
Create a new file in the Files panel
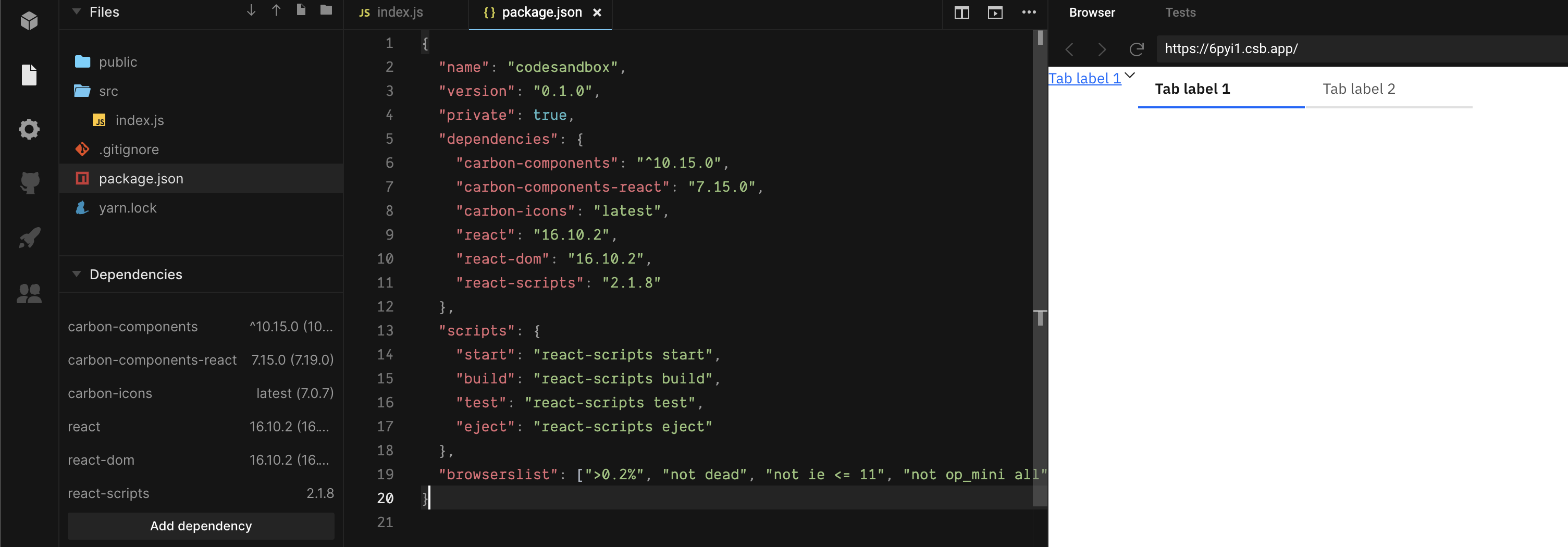(301, 11)
